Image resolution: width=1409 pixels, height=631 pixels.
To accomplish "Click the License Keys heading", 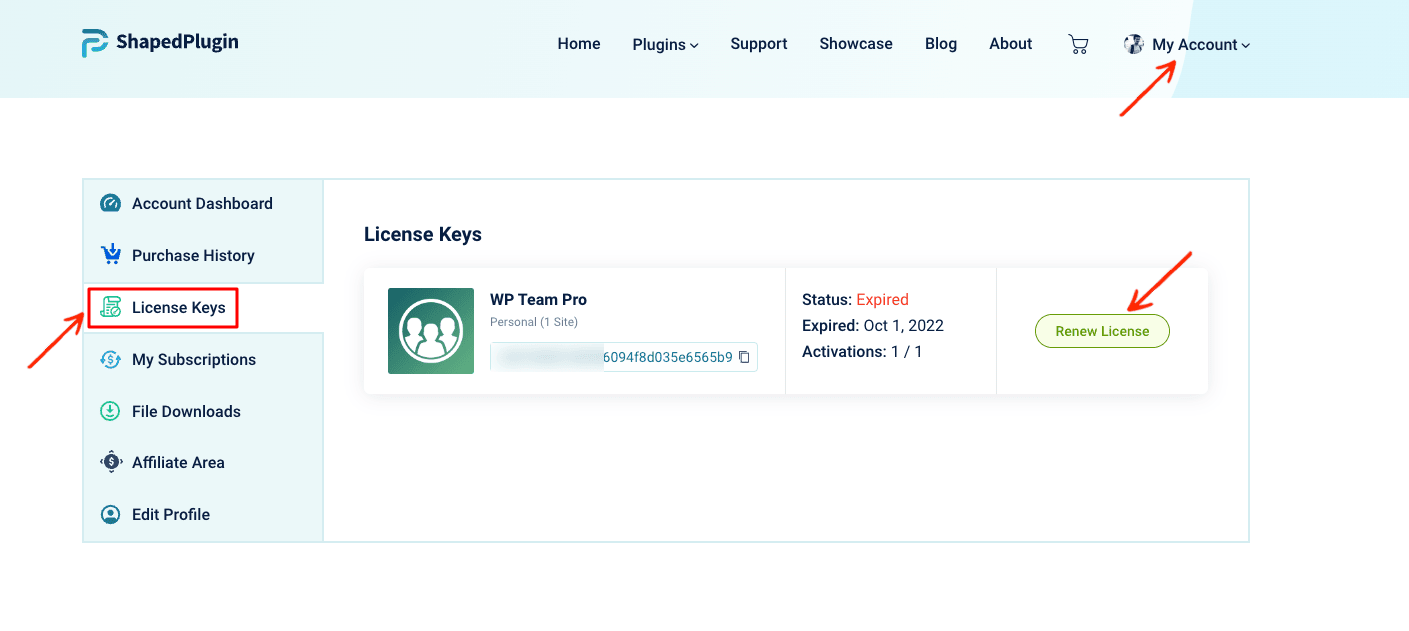I will (423, 235).
